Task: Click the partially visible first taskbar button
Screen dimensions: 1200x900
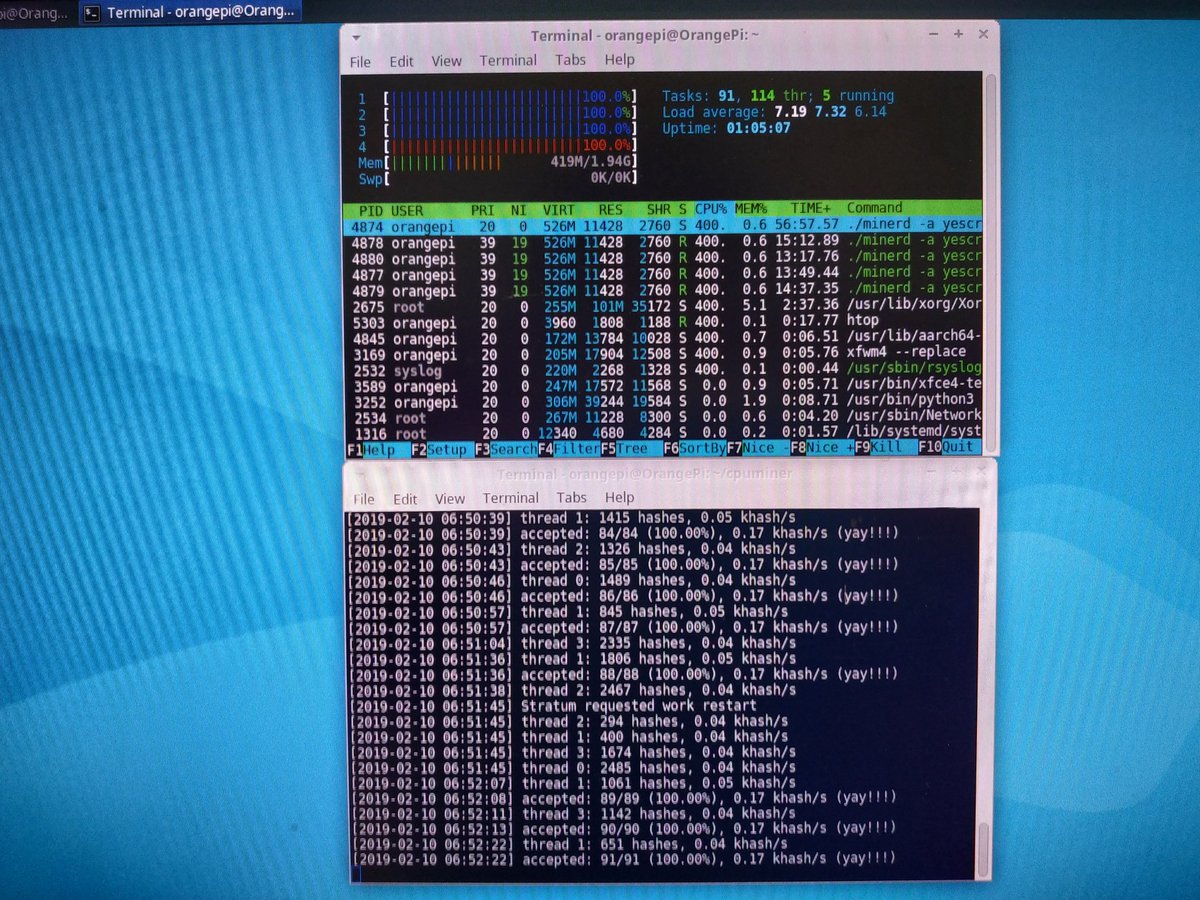Action: (x=36, y=13)
